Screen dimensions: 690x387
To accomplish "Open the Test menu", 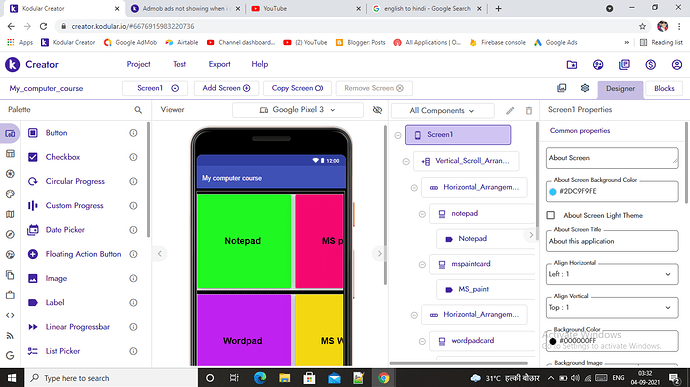I will point(180,64).
